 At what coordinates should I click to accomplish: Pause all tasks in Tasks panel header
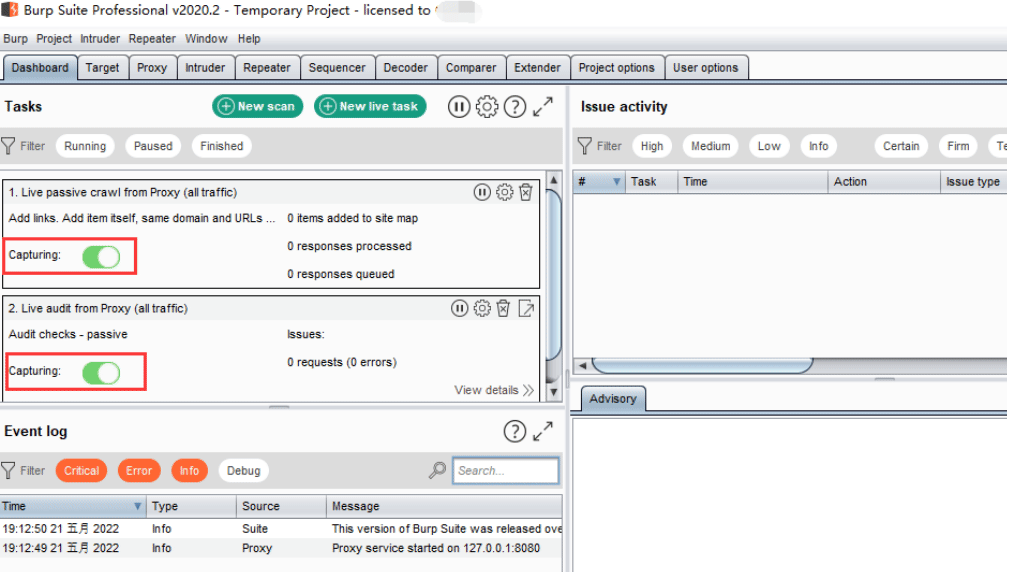459,107
